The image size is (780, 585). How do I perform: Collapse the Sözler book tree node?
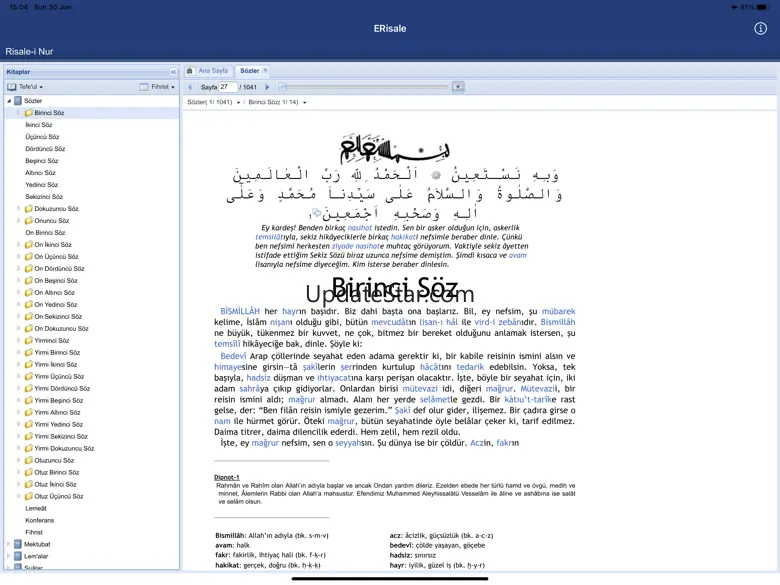pos(9,101)
